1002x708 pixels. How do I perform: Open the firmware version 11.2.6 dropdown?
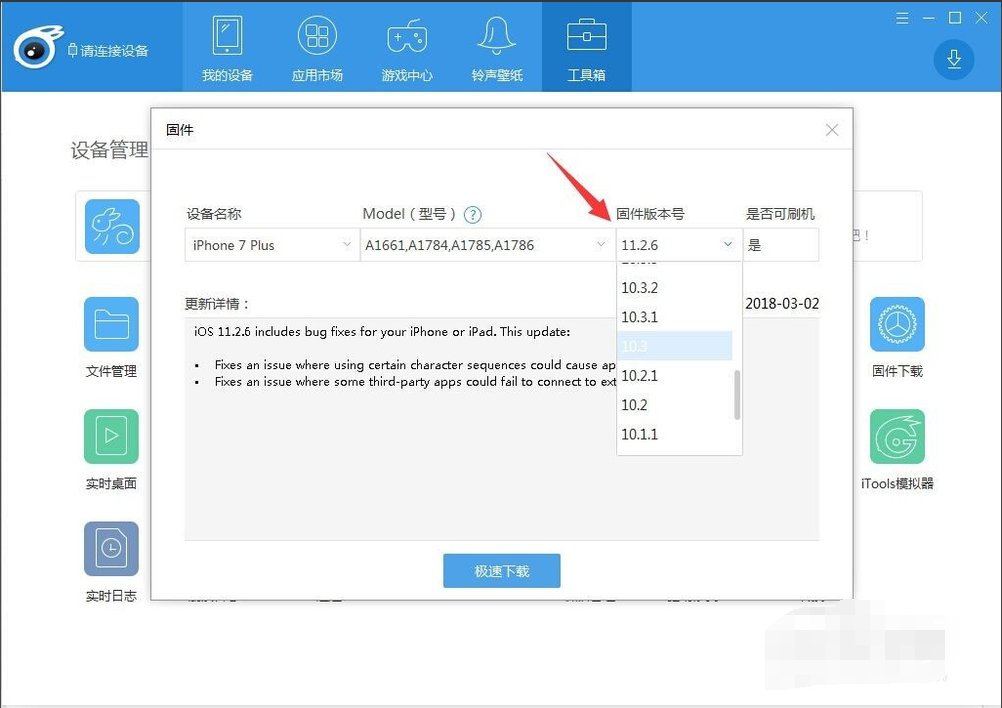point(678,244)
